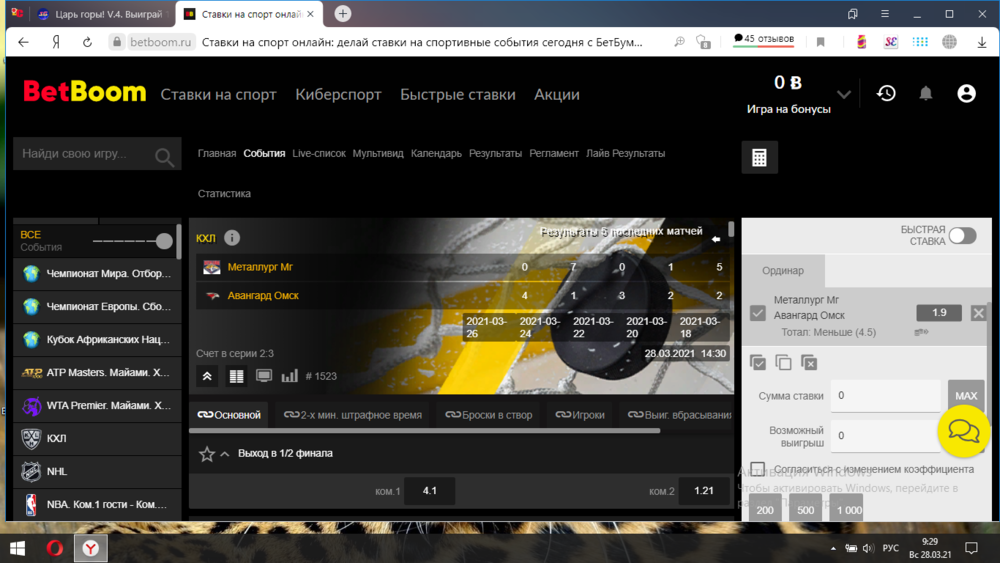Click the horizontal scrollbar under the market tabs
The height and width of the screenshot is (563, 1000).
point(425,432)
